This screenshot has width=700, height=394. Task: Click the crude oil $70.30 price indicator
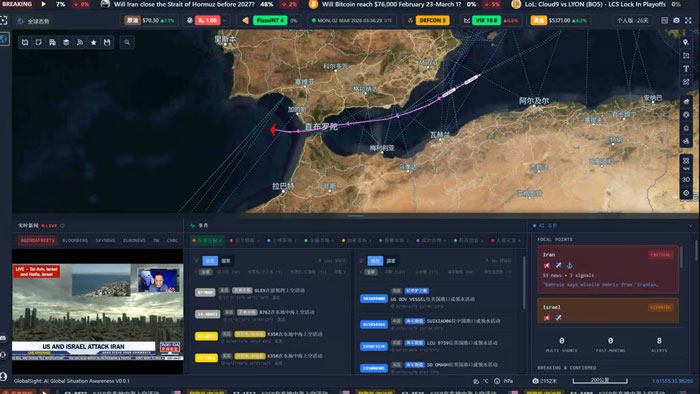tap(150, 21)
